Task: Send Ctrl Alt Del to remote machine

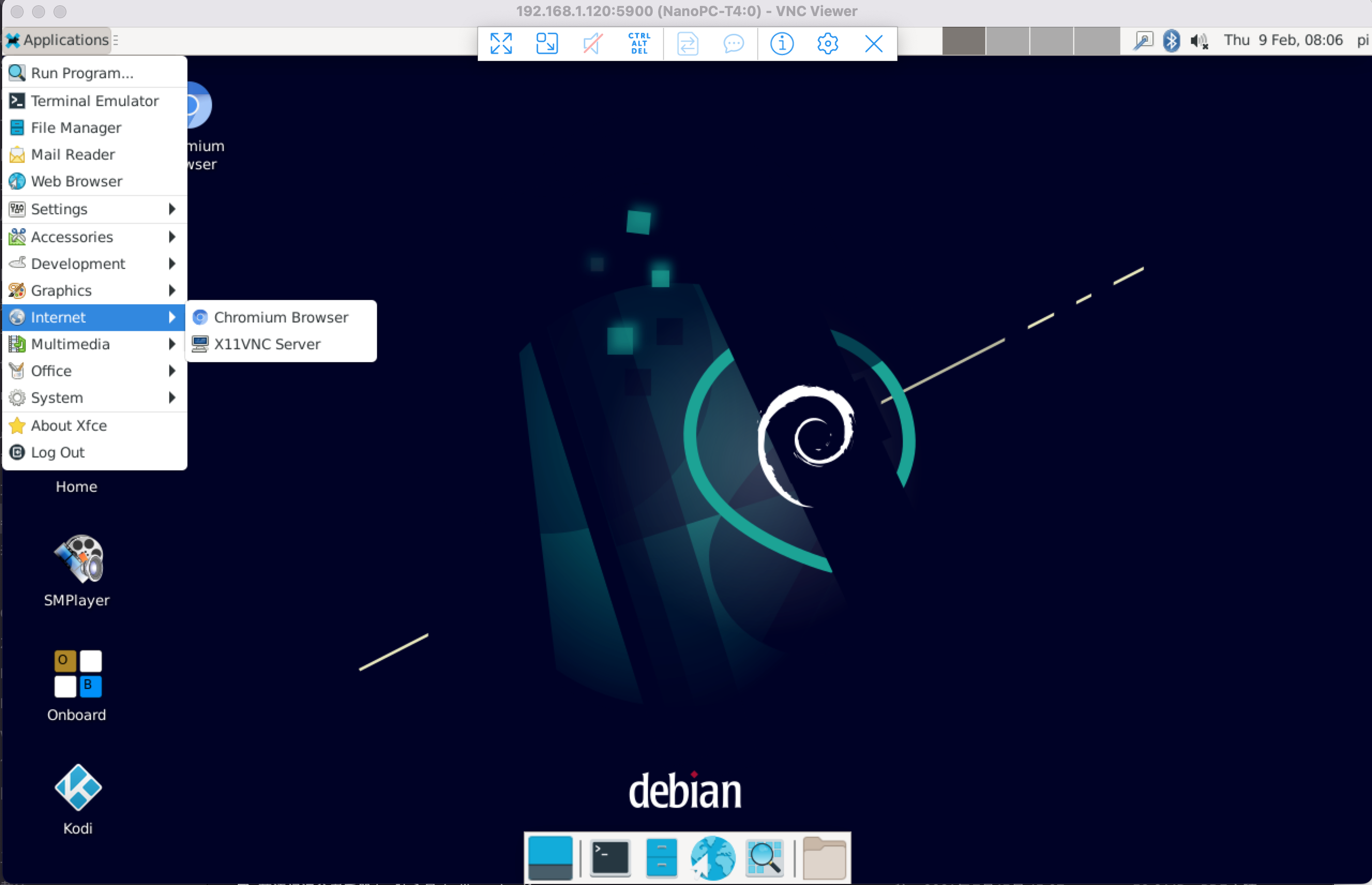Action: pos(639,43)
